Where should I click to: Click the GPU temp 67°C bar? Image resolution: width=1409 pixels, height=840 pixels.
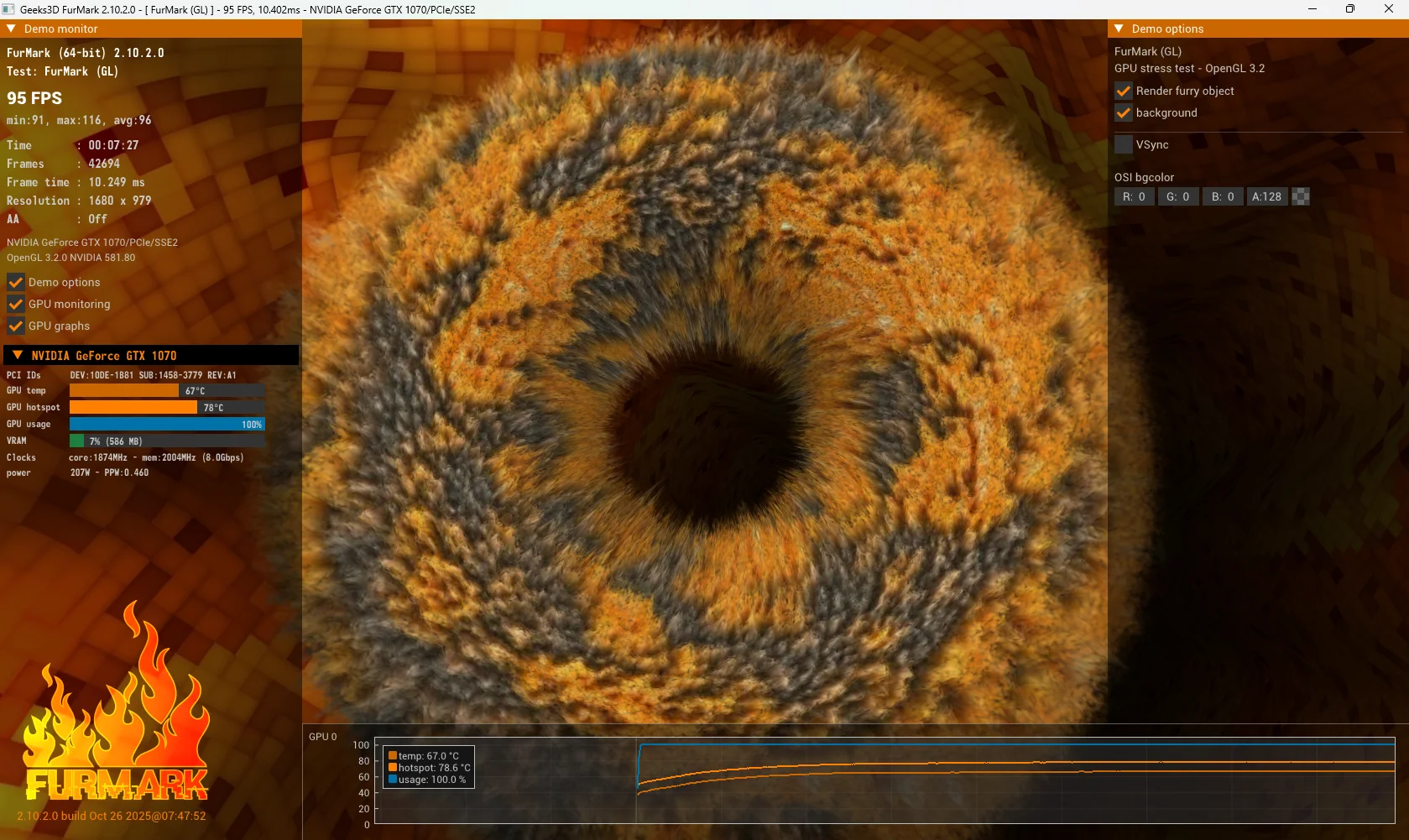[167, 390]
